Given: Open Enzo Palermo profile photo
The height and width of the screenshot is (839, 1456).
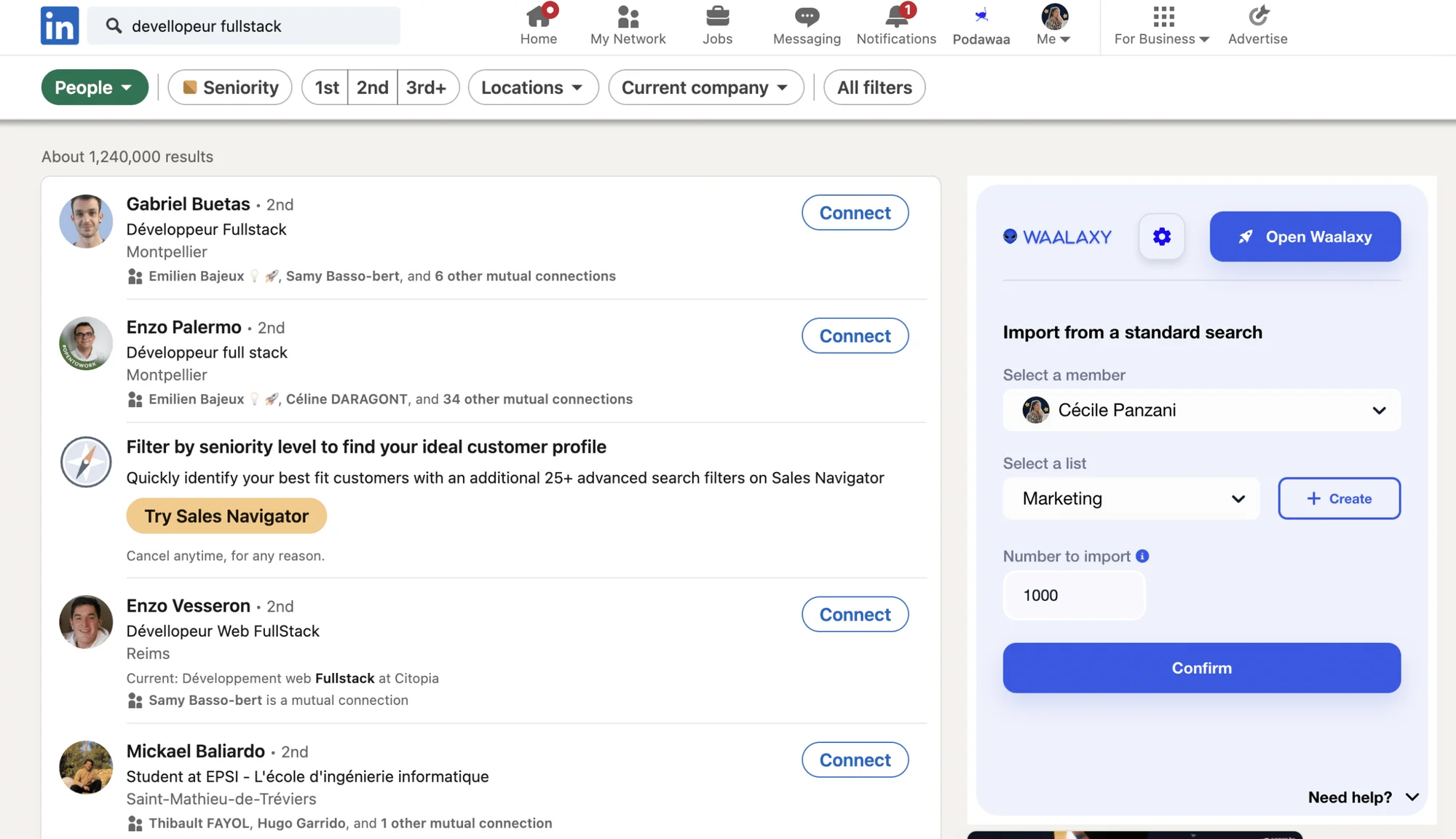Looking at the screenshot, I should [86, 343].
